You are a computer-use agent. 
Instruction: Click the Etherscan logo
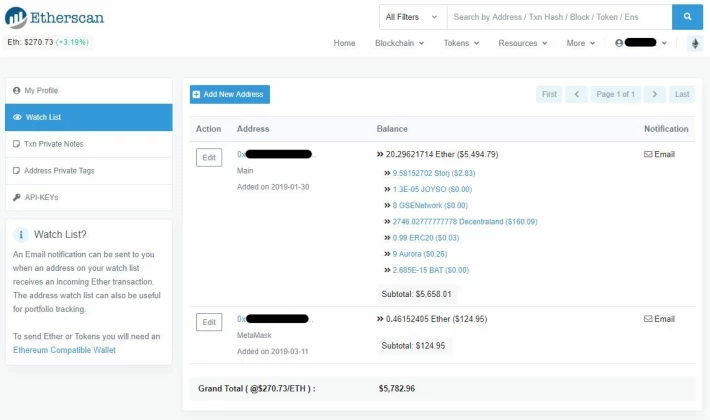[54, 18]
